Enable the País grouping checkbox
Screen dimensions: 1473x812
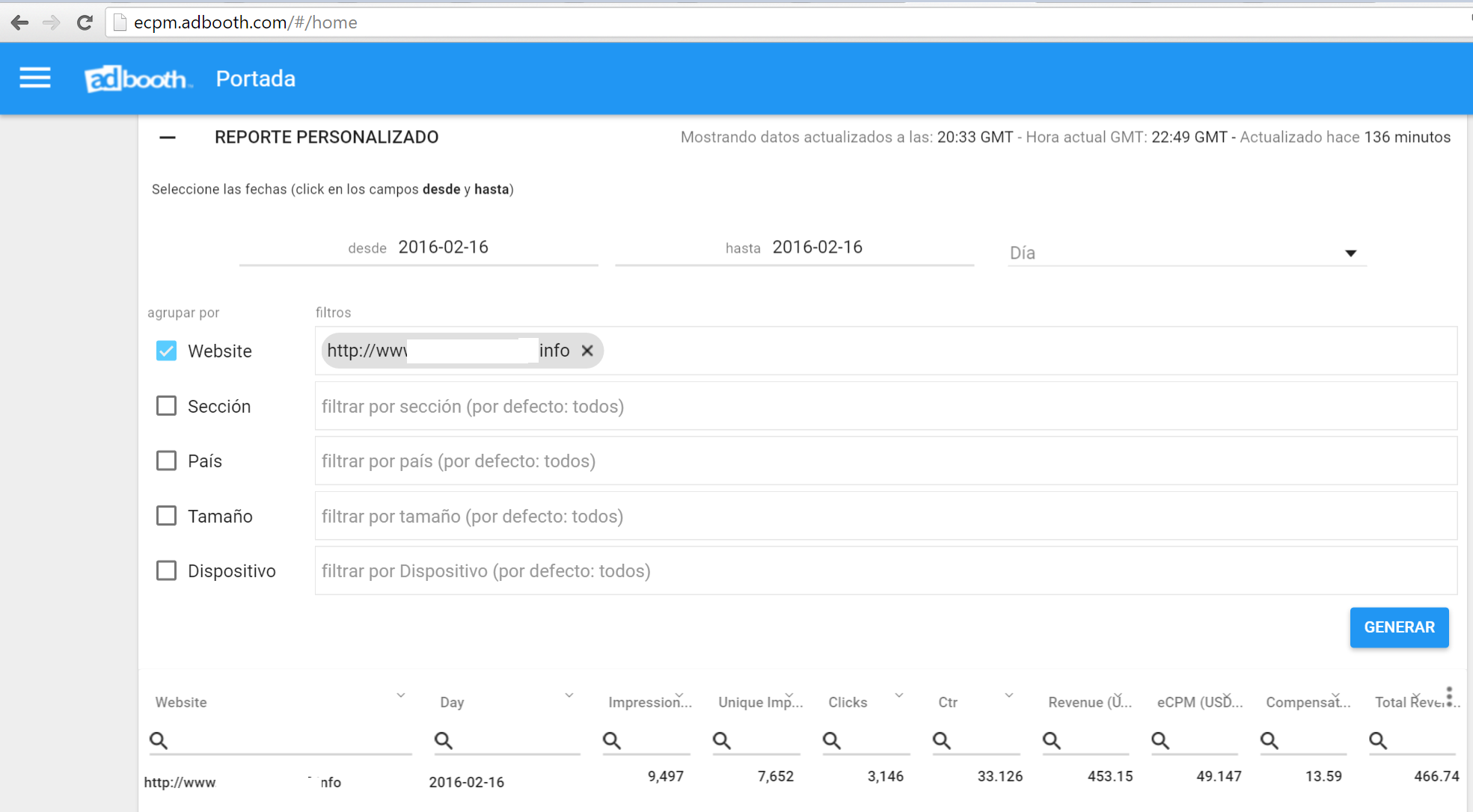pyautogui.click(x=166, y=461)
